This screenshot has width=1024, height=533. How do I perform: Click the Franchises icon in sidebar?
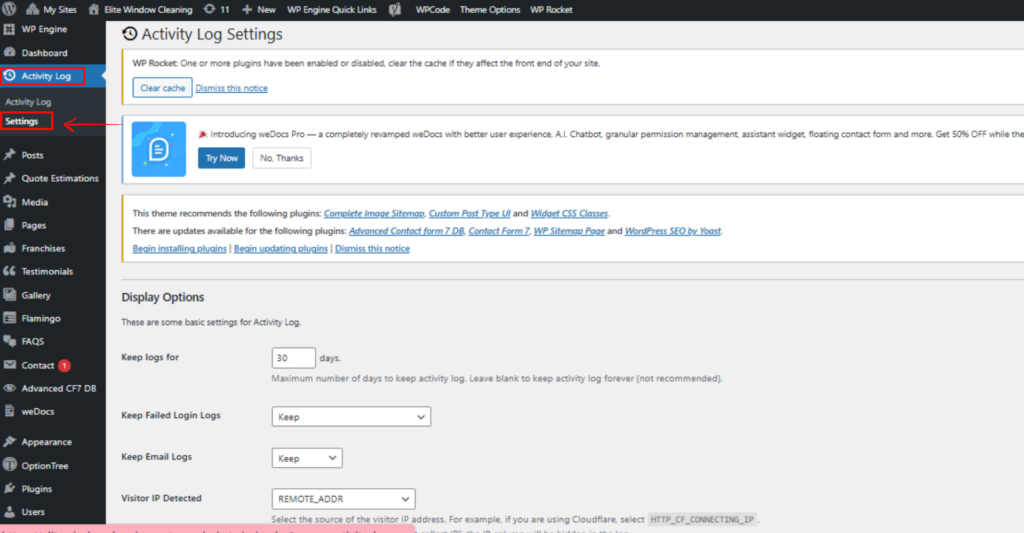pos(9,248)
